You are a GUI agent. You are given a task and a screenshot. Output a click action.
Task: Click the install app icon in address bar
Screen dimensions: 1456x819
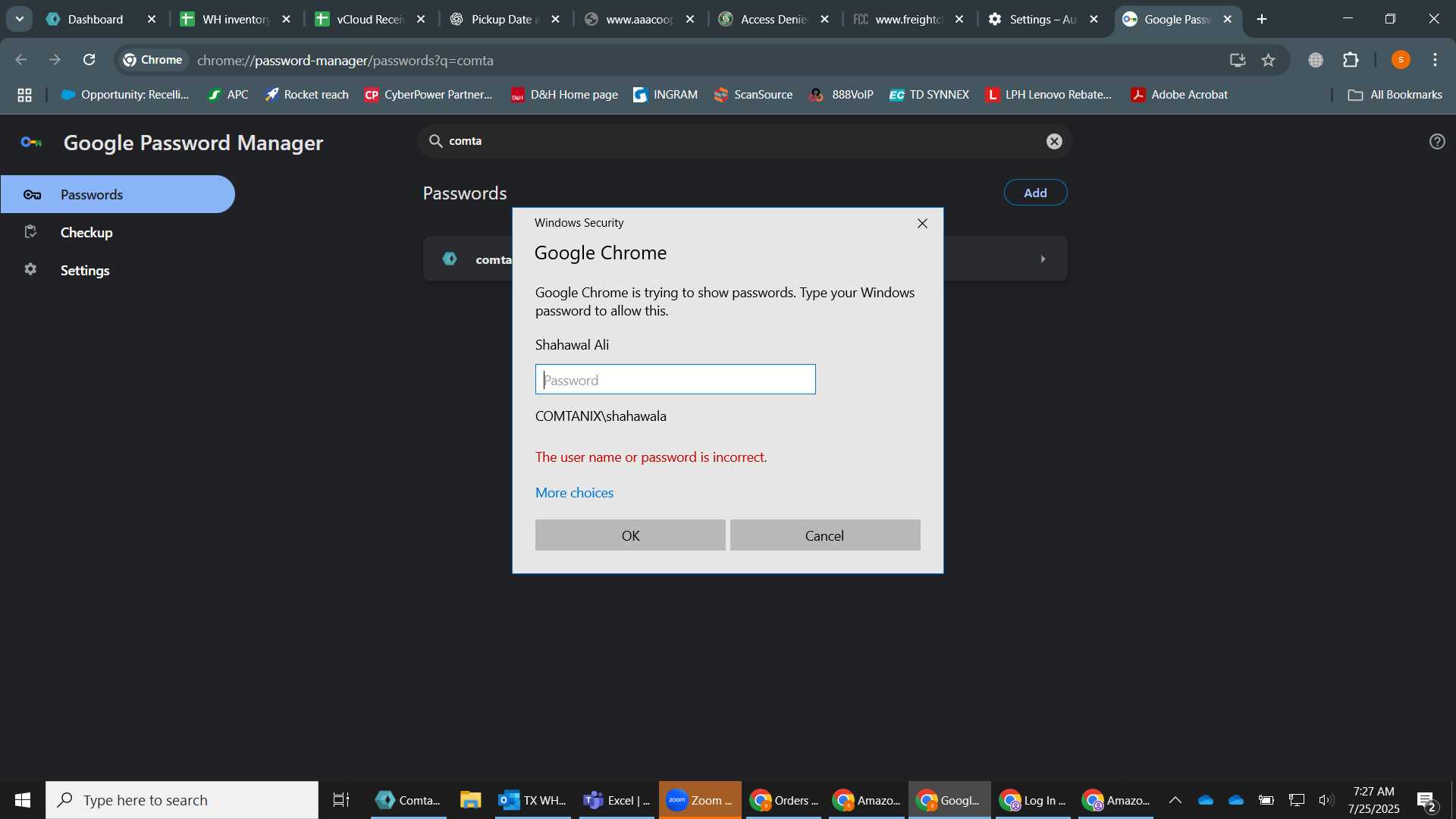pos(1238,60)
